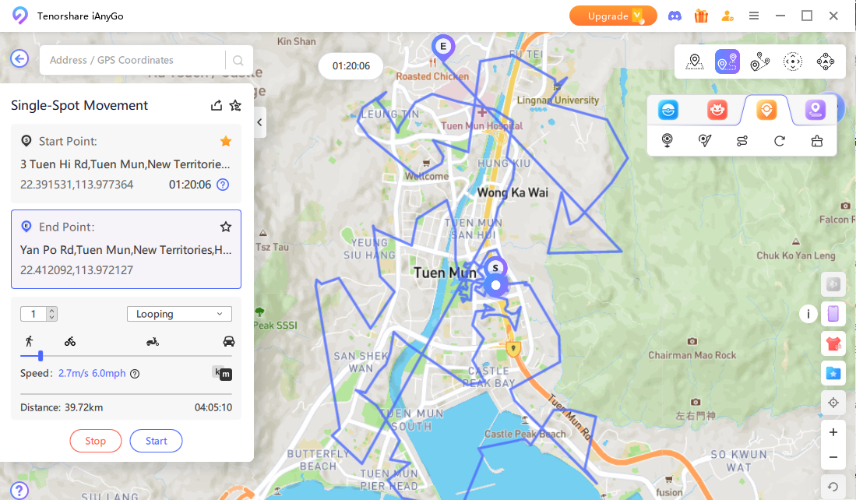Select the diamond-shaped jump teleport mode icon

point(825,62)
